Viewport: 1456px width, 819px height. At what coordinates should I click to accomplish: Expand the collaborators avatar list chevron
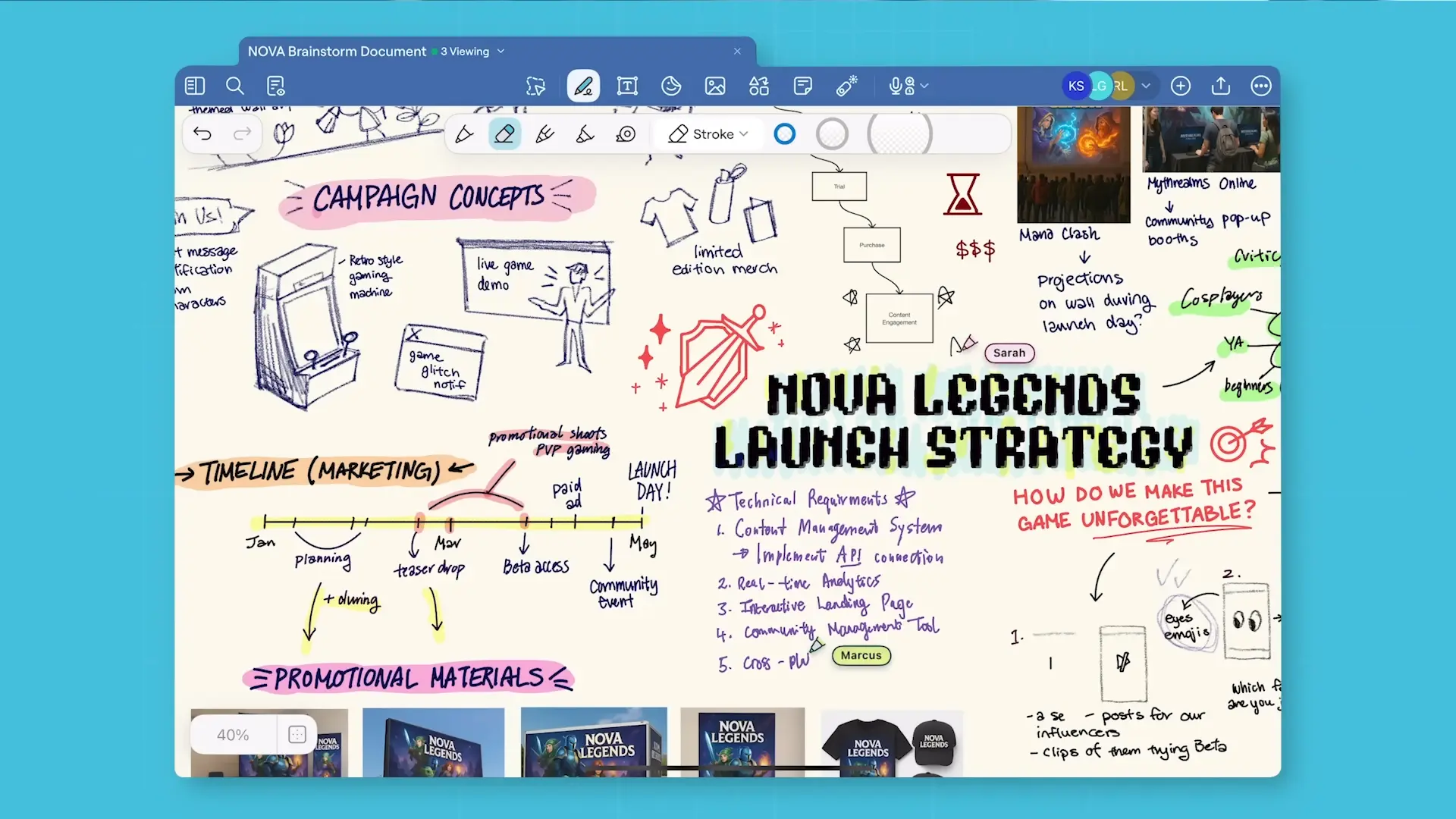point(1146,86)
